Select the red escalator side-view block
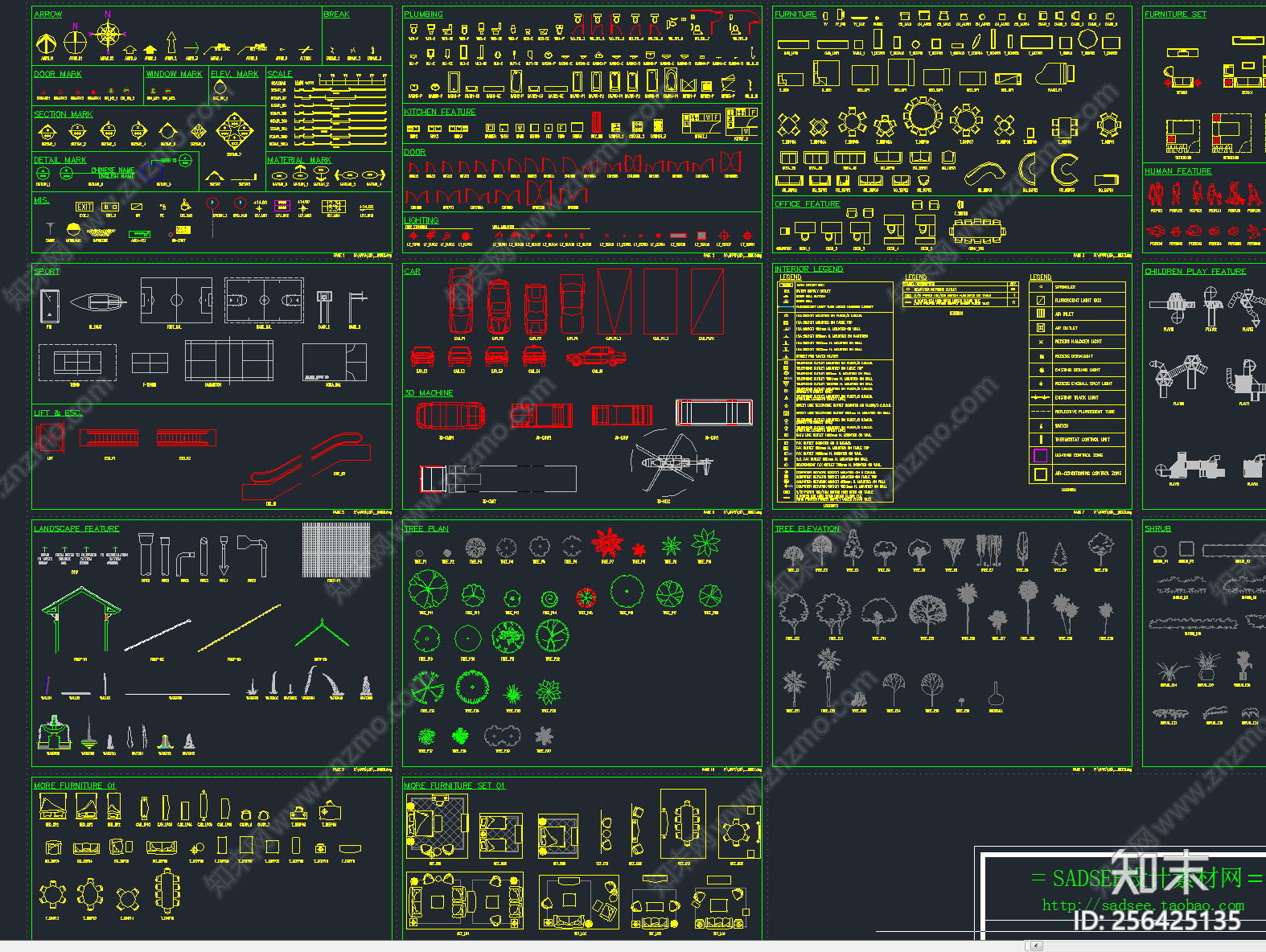 click(x=305, y=466)
